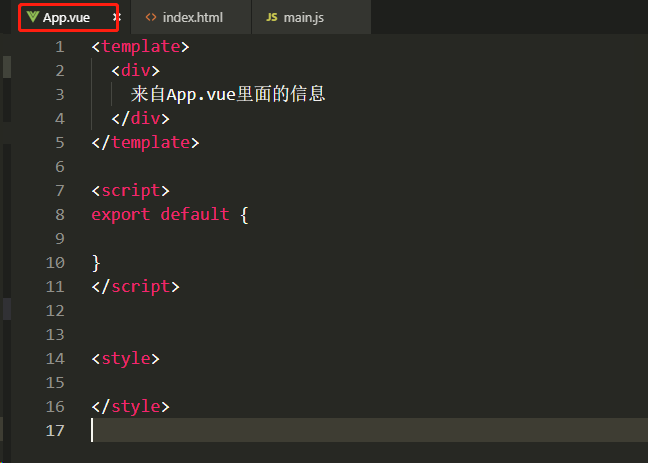
Task: Click the closing div tag
Action: coord(141,119)
